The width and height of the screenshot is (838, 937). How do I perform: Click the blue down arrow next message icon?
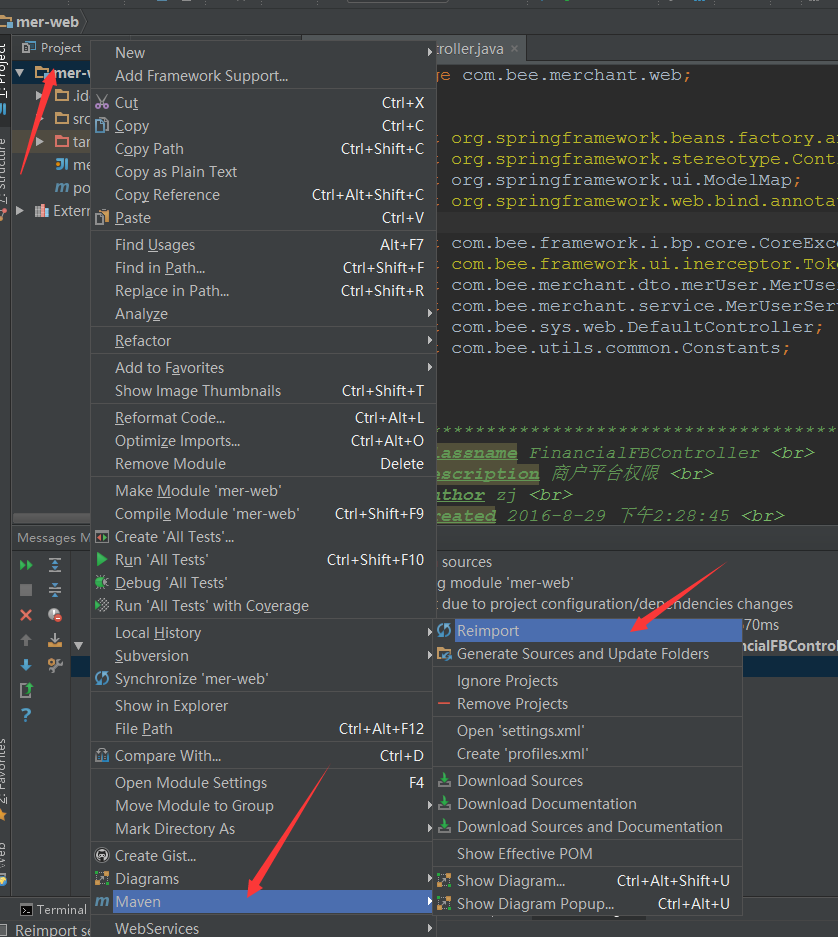[x=26, y=665]
